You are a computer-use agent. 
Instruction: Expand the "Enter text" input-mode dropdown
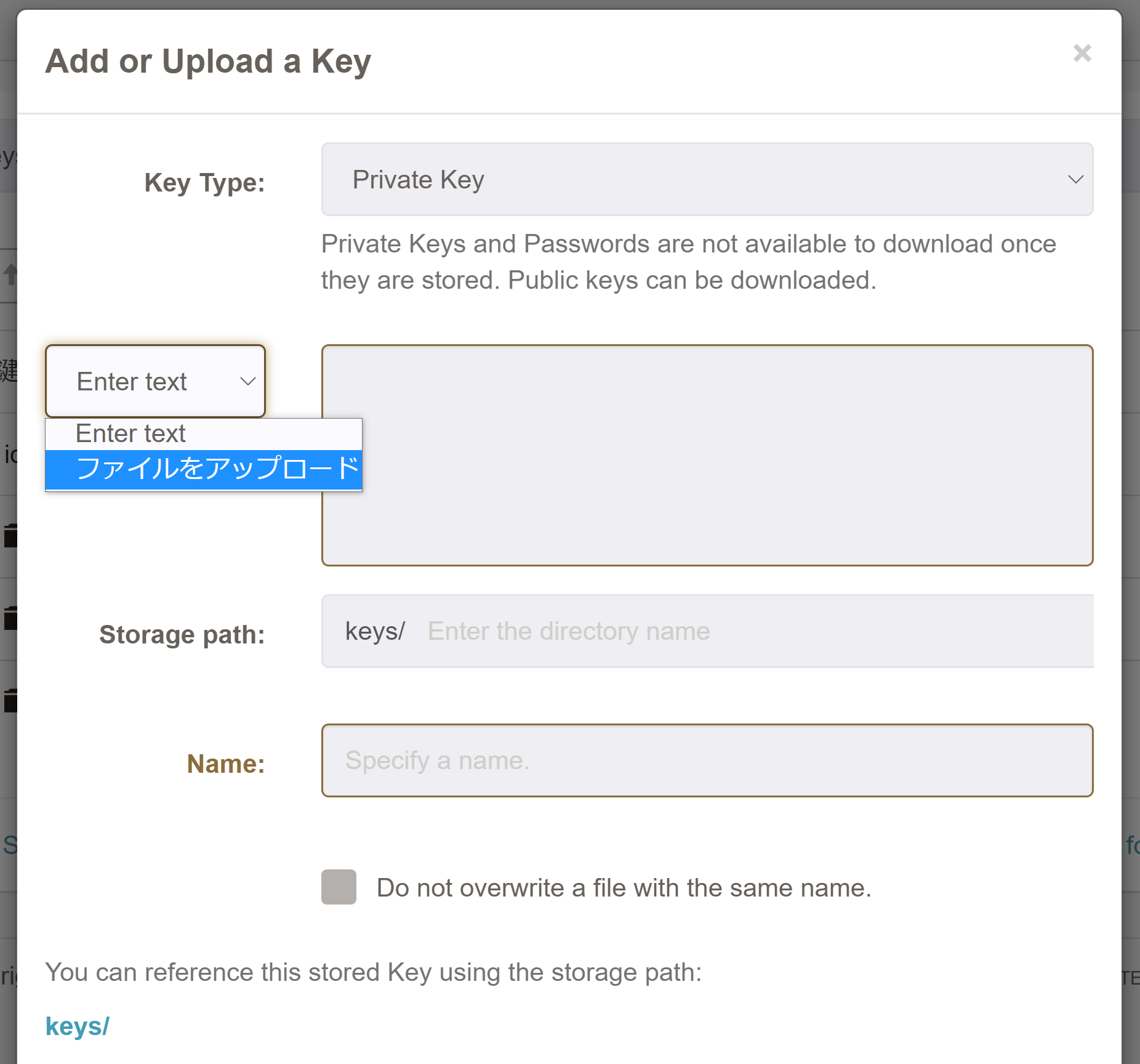(x=155, y=381)
